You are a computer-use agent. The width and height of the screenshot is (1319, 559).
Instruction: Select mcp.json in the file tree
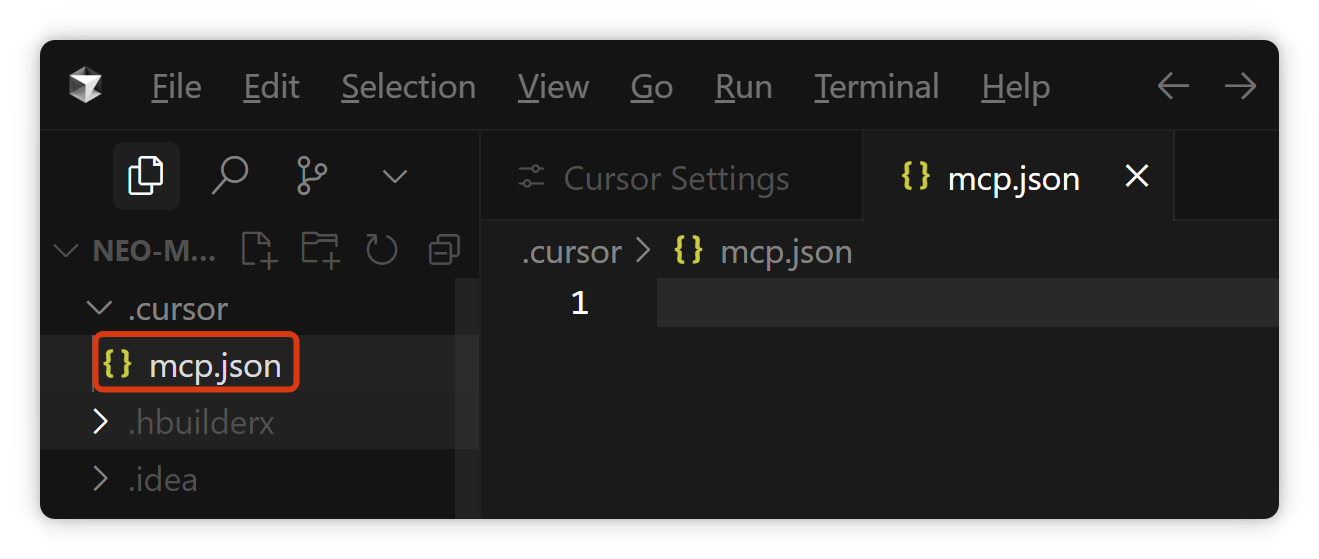(x=214, y=366)
